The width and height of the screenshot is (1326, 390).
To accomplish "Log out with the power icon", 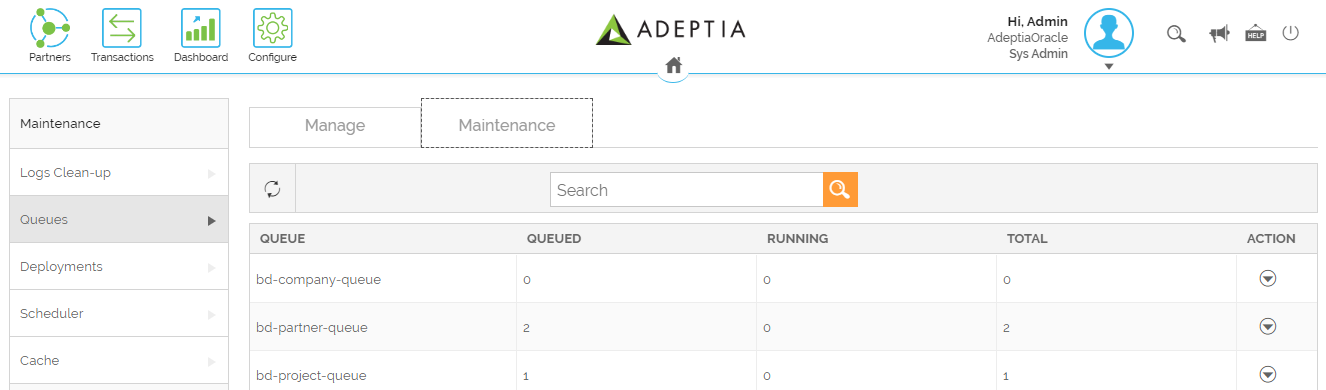I will (1290, 33).
